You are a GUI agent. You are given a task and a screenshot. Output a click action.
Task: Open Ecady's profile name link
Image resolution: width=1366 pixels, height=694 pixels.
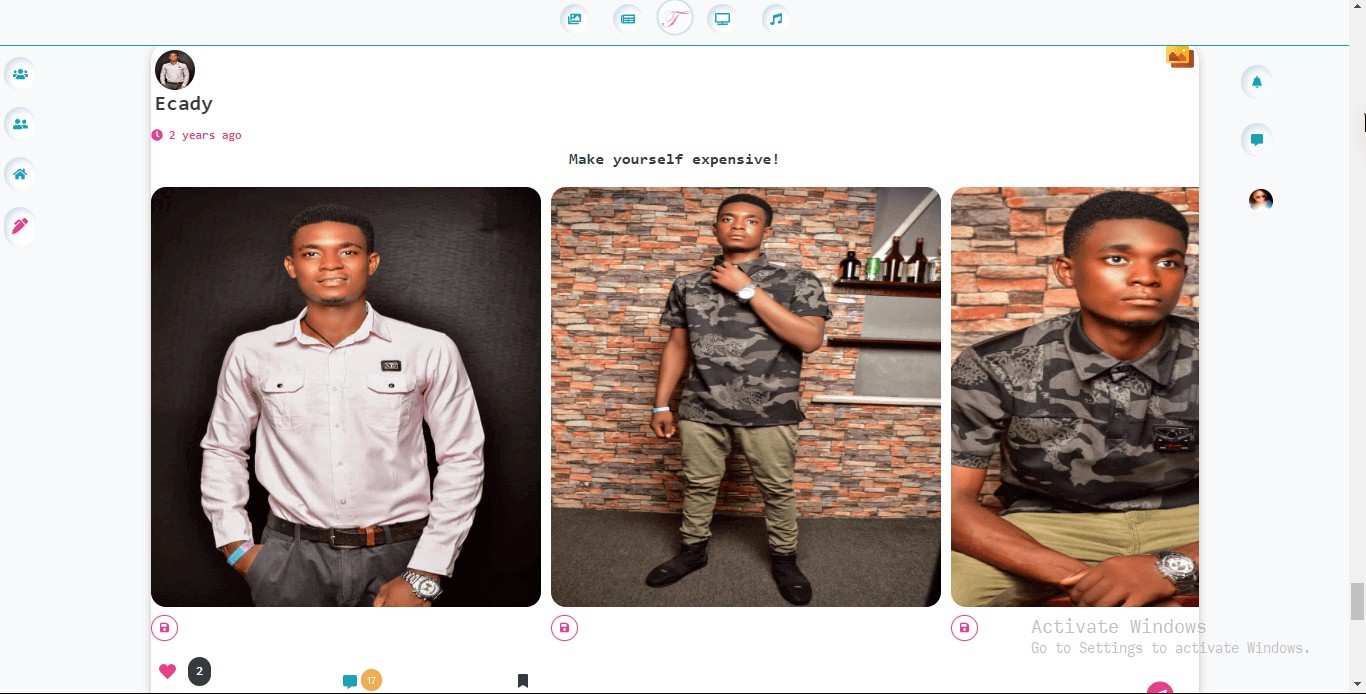coord(184,104)
